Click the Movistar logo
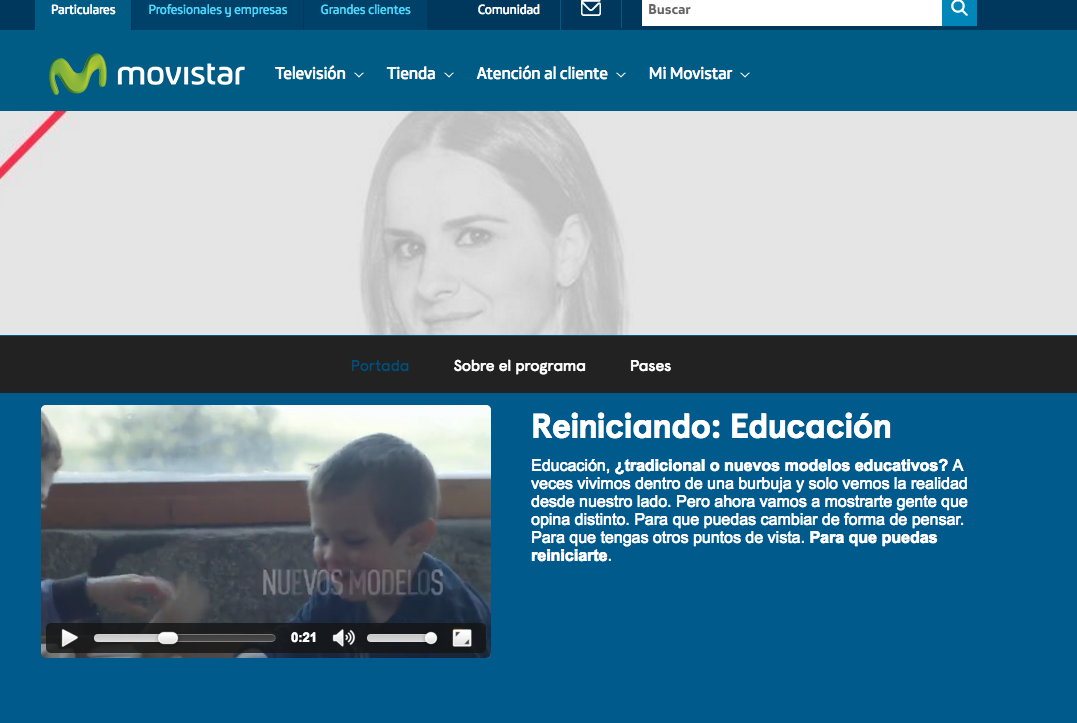Viewport: 1077px width, 723px height. point(147,74)
